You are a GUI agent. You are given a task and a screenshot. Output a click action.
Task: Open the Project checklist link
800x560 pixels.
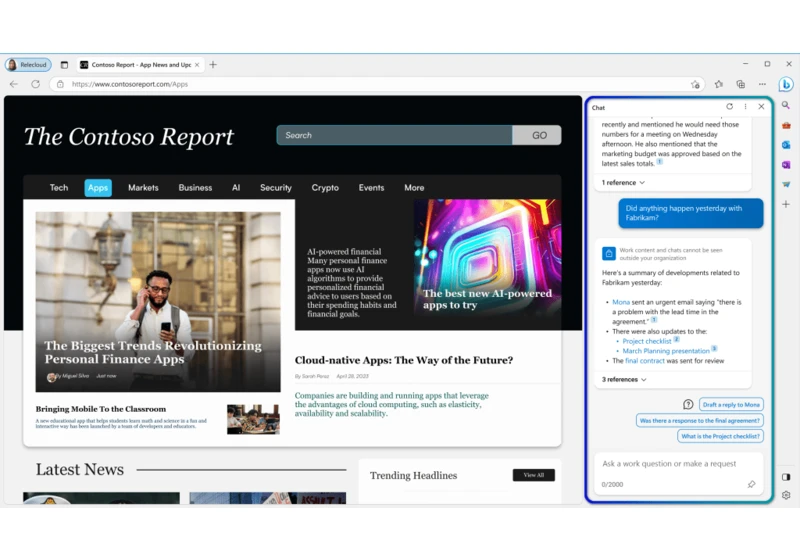pos(647,341)
